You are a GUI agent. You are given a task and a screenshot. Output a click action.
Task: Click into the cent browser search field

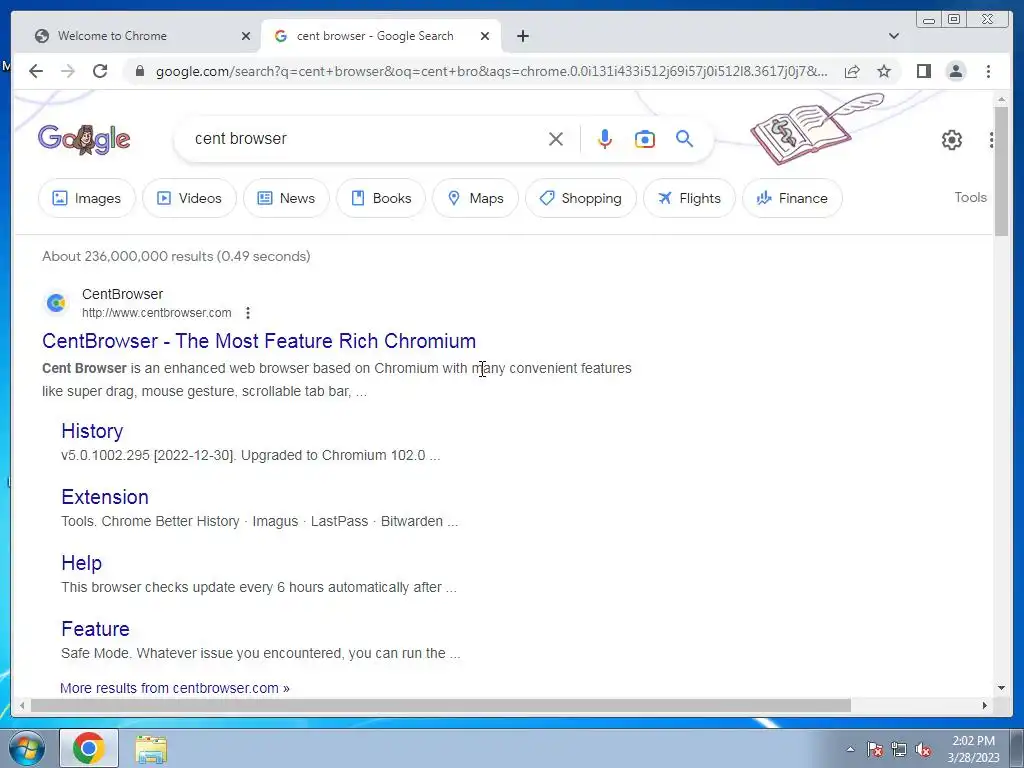[x=366, y=138]
